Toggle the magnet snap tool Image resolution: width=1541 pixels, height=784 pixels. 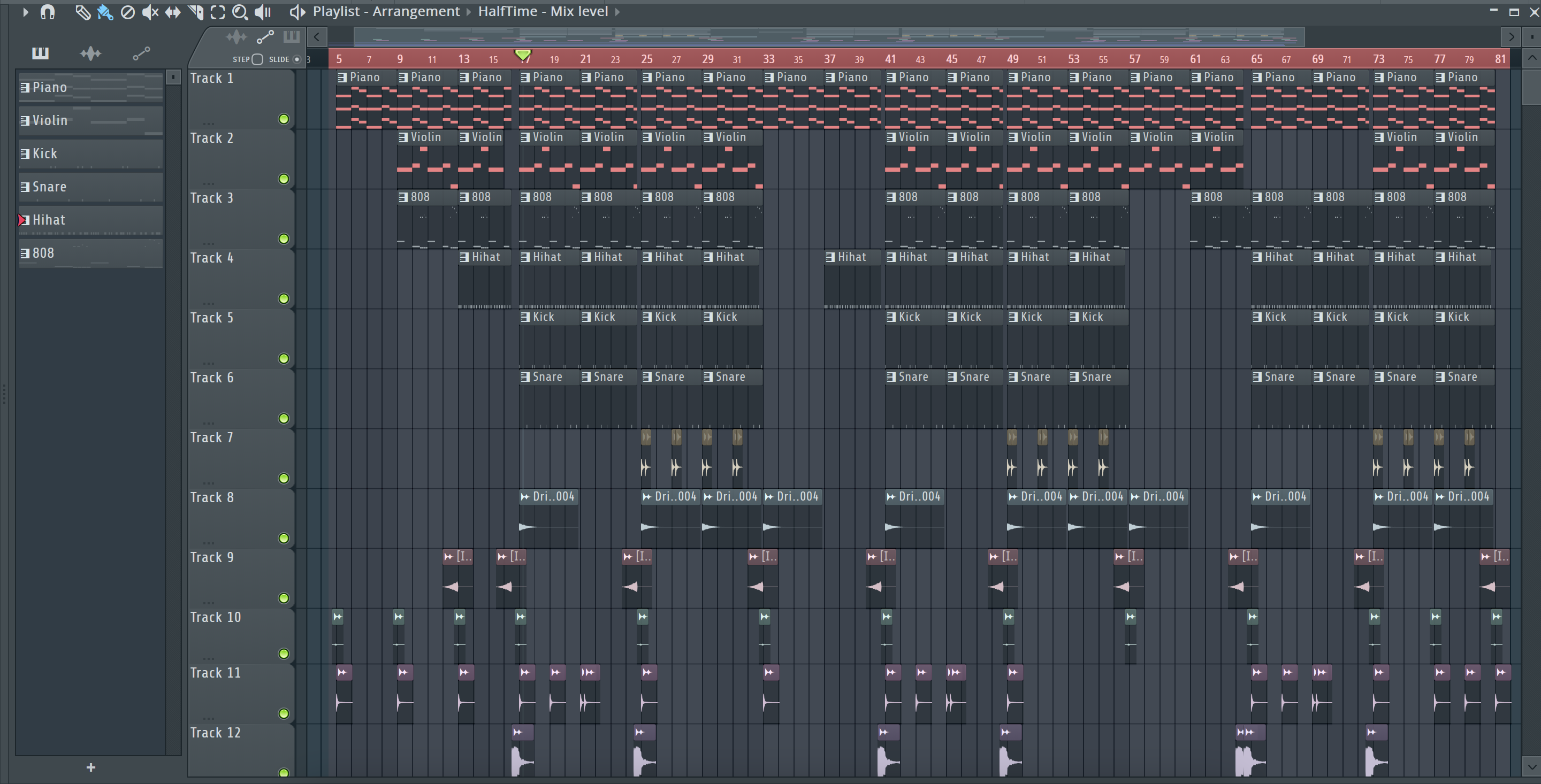(x=48, y=12)
